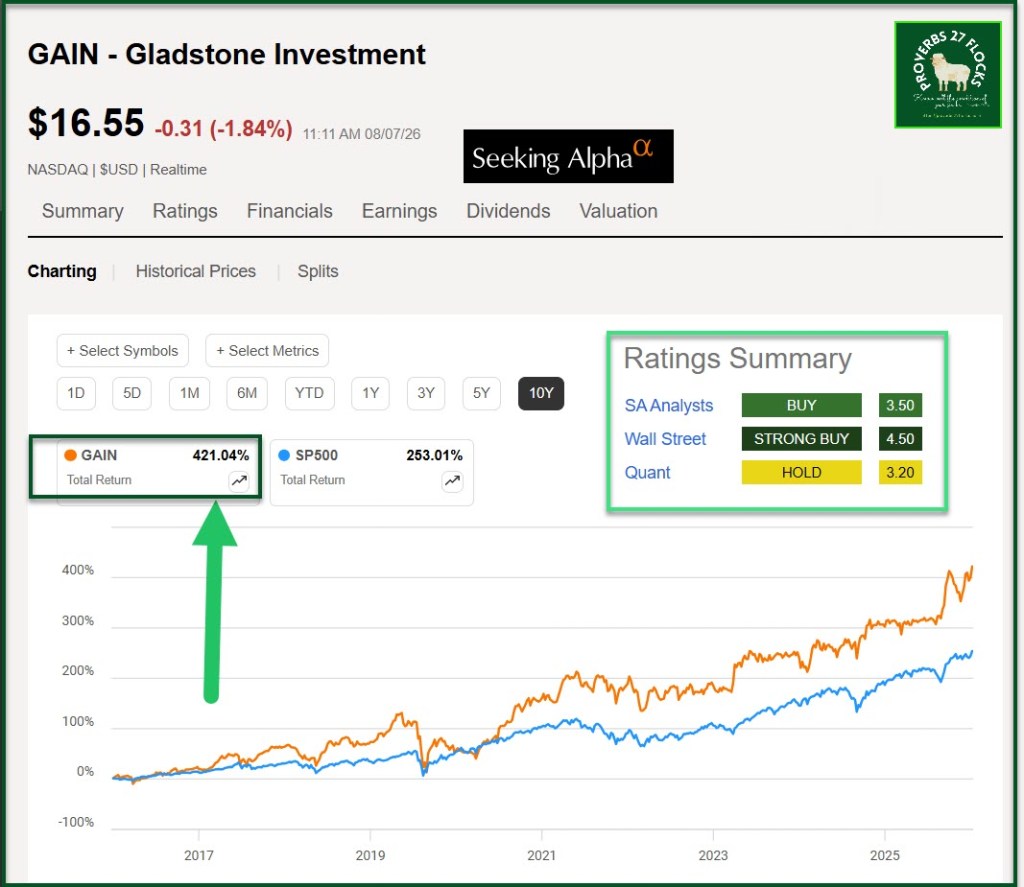This screenshot has height=887, width=1024.
Task: Click the 421.04% GAIN return value
Action: (221, 455)
